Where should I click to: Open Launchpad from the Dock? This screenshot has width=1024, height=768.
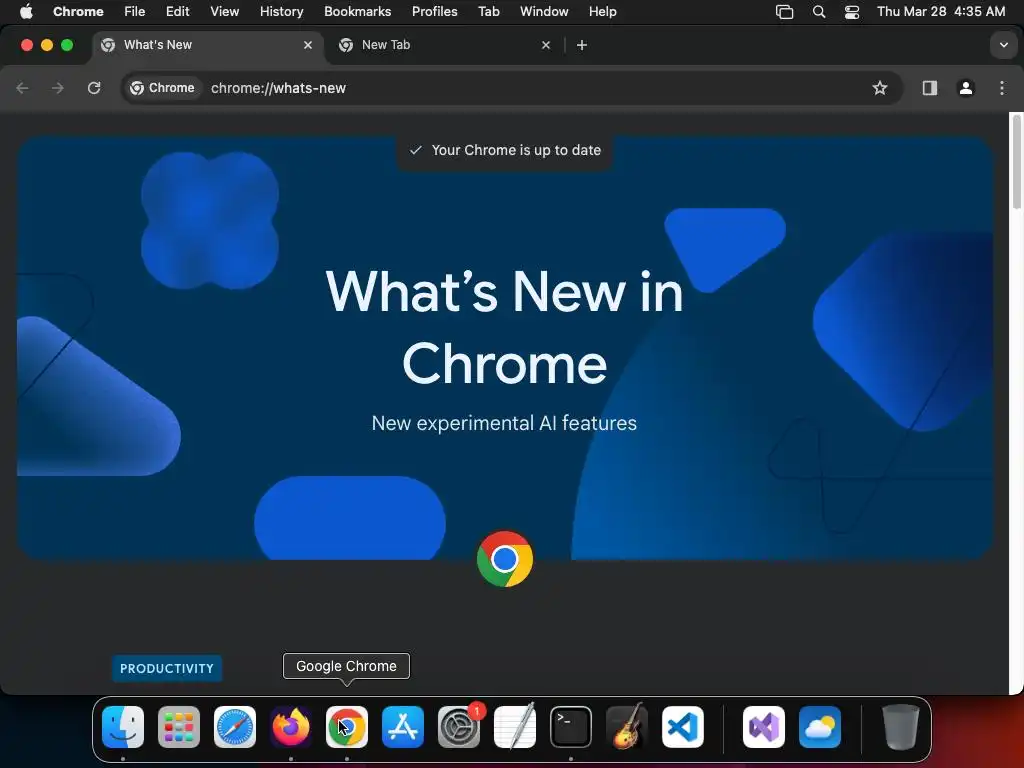pyautogui.click(x=179, y=727)
